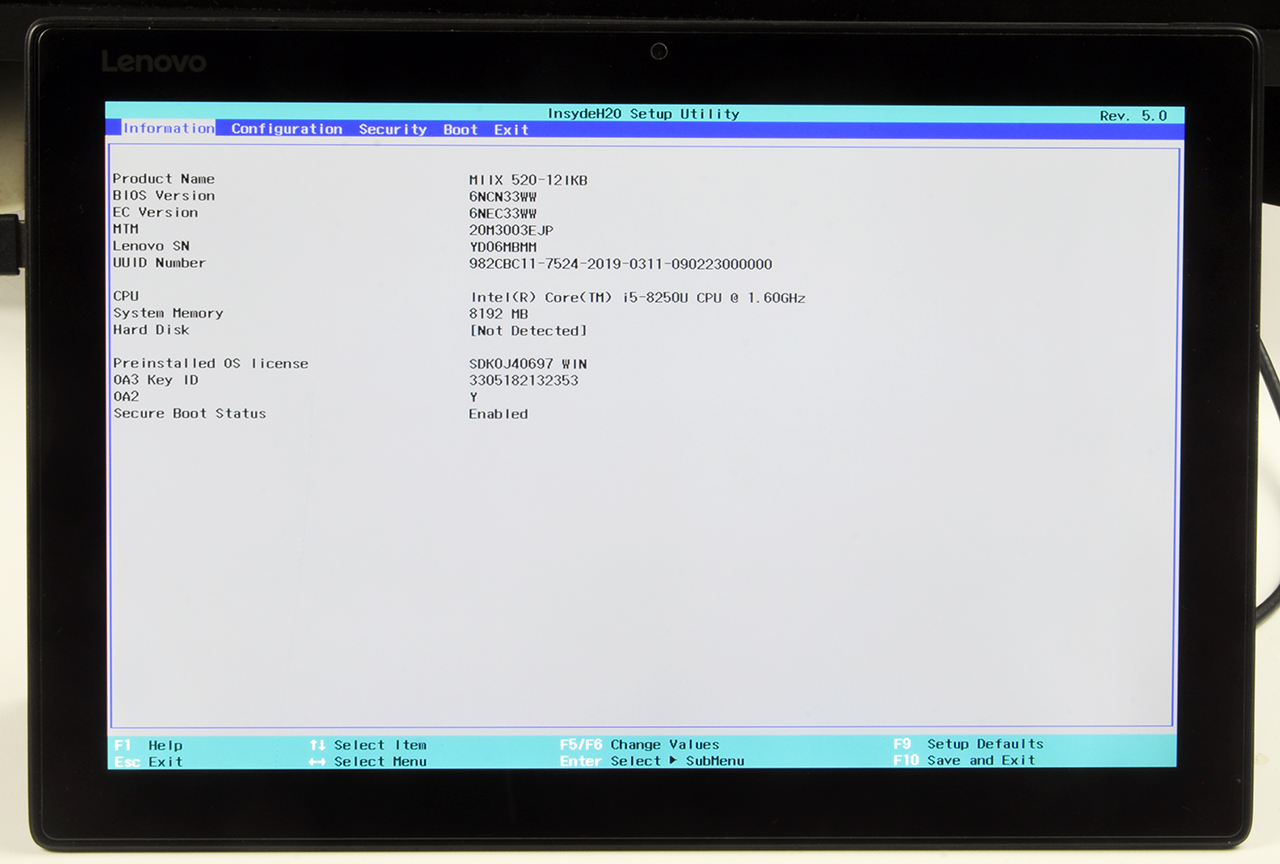Click the UUID Number value
Image resolution: width=1280 pixels, height=864 pixels.
(x=620, y=265)
